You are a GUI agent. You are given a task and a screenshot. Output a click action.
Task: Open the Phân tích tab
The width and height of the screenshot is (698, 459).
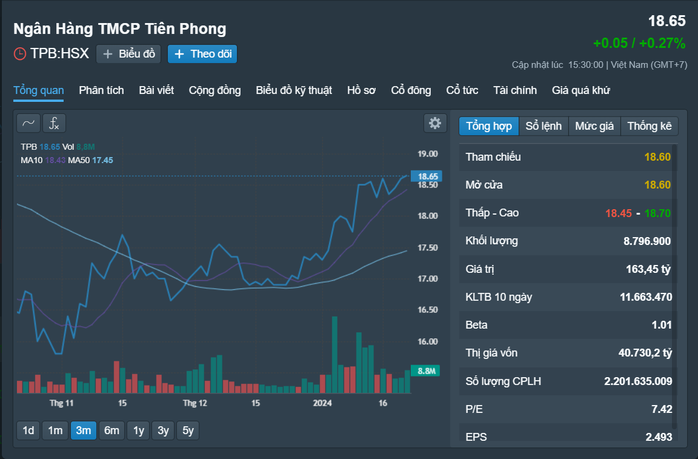pyautogui.click(x=101, y=90)
